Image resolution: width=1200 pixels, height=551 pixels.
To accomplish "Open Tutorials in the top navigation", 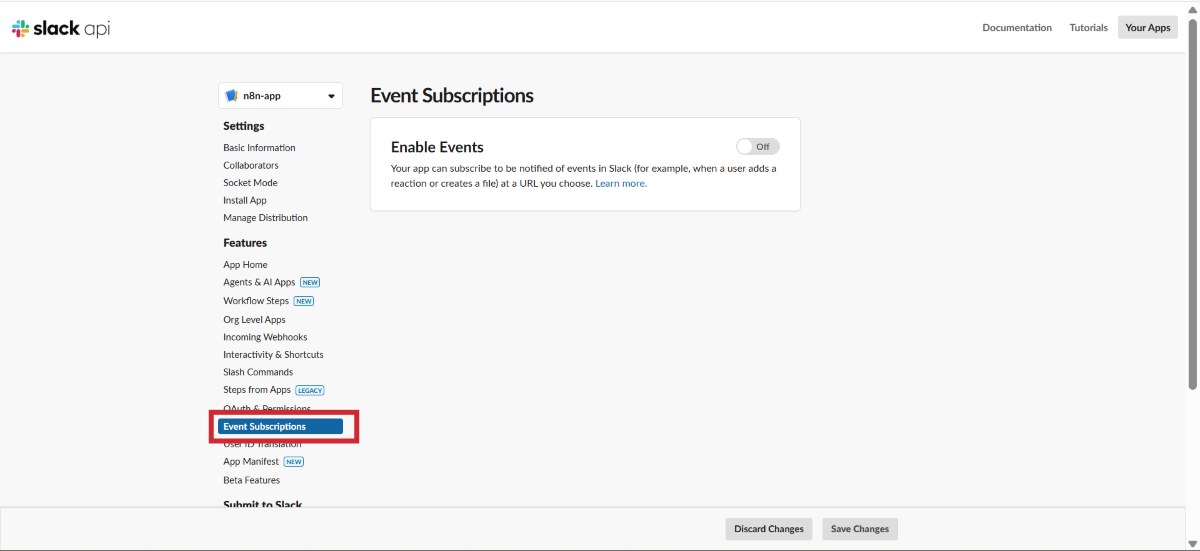I will (x=1089, y=28).
